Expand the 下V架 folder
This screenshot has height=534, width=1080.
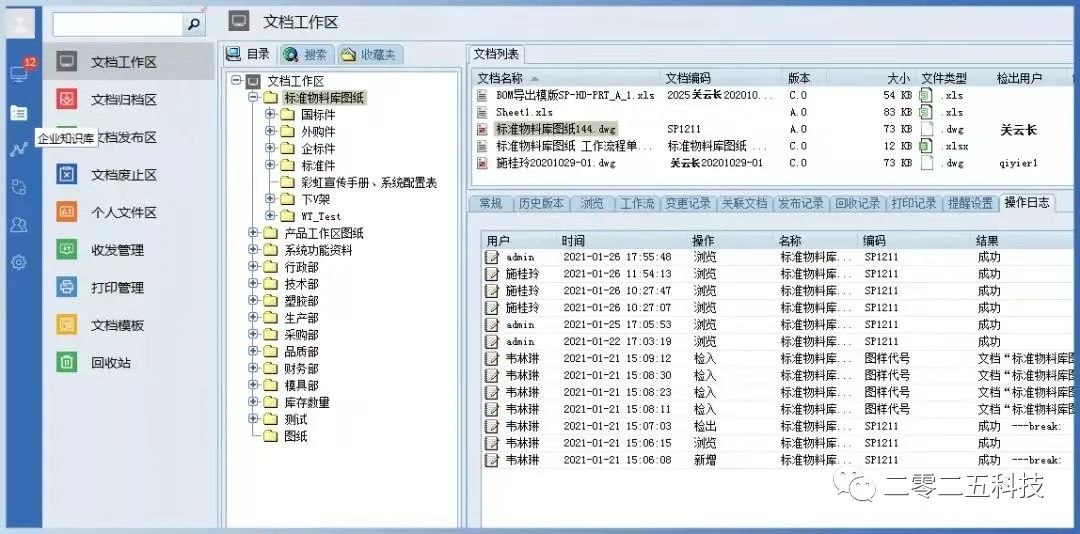[270, 199]
